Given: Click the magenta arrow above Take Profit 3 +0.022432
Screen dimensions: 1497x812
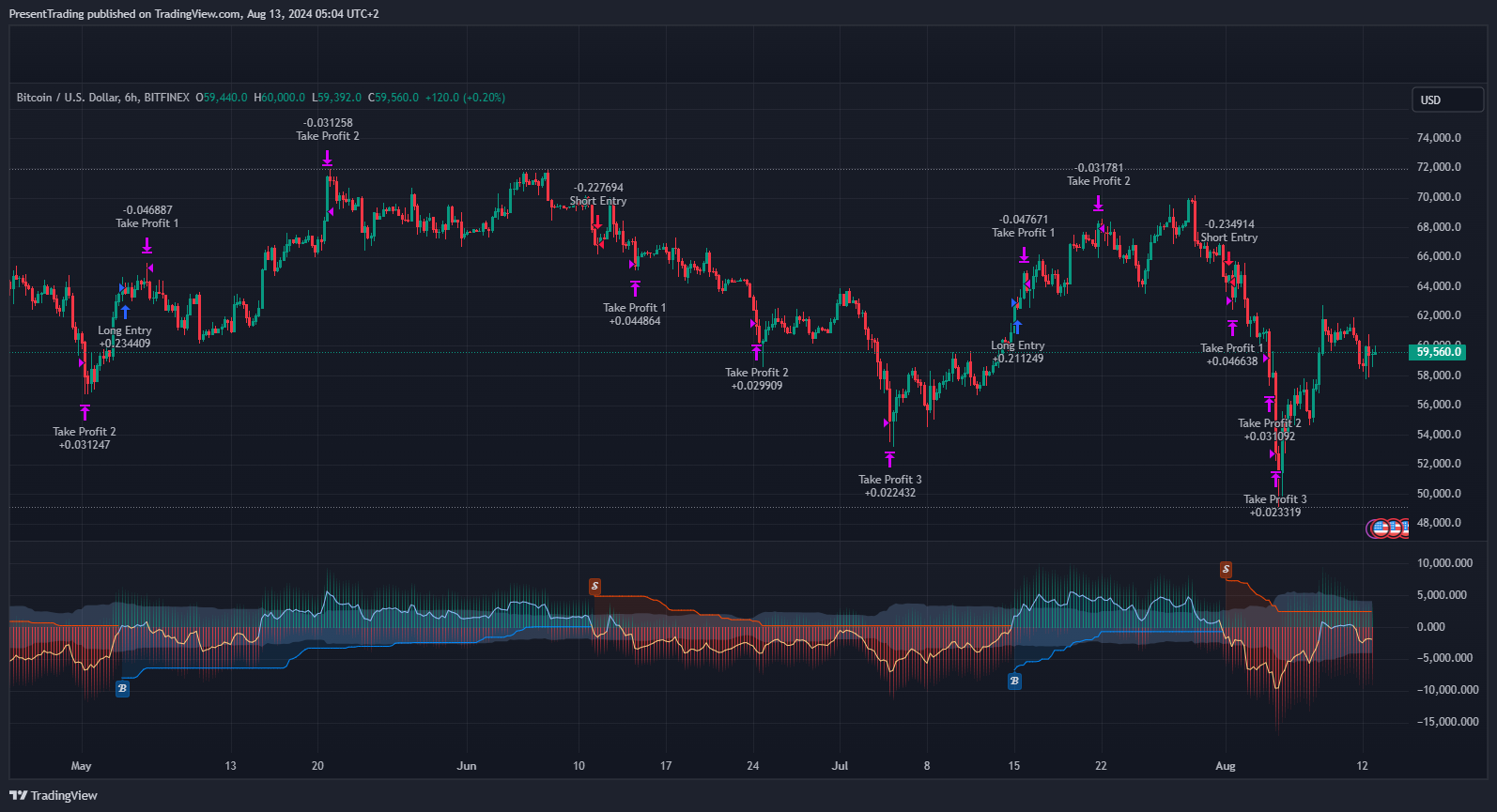Looking at the screenshot, I should point(889,459).
